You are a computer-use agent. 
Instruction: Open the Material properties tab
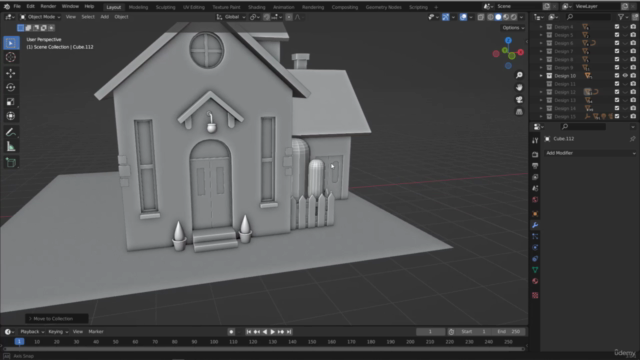pos(535,281)
